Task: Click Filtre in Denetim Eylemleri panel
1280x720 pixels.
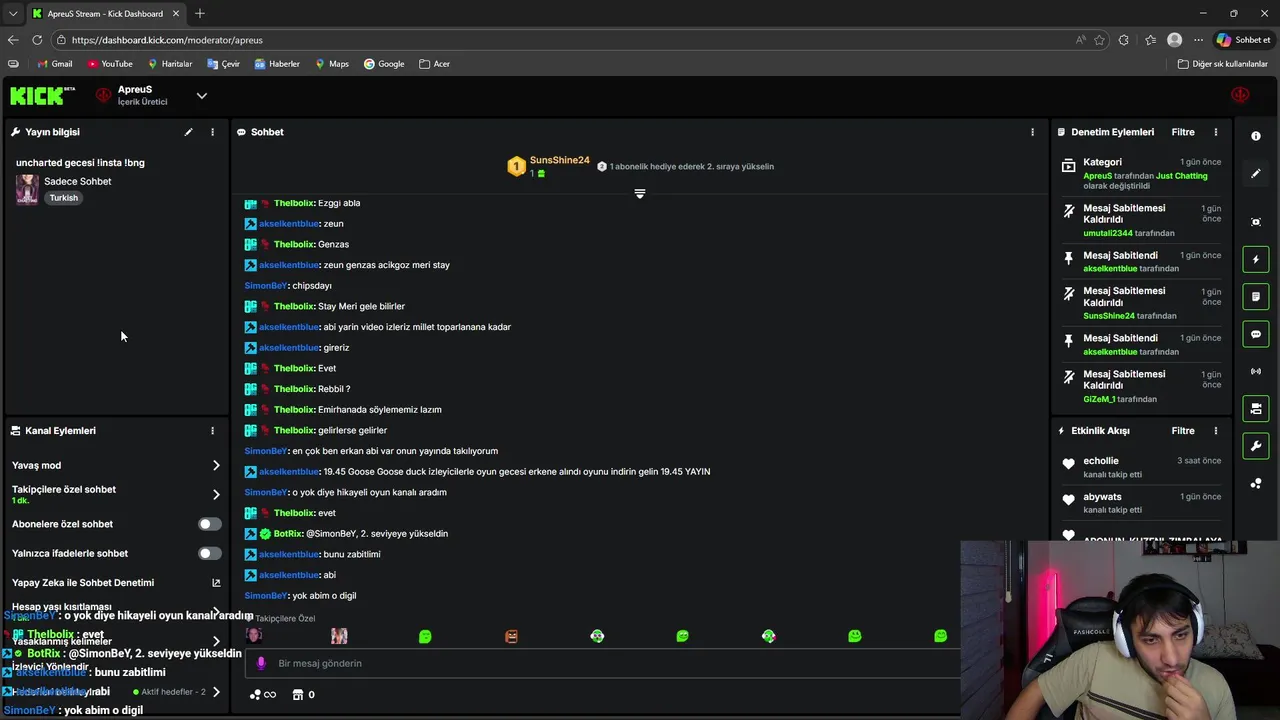Action: [1183, 132]
